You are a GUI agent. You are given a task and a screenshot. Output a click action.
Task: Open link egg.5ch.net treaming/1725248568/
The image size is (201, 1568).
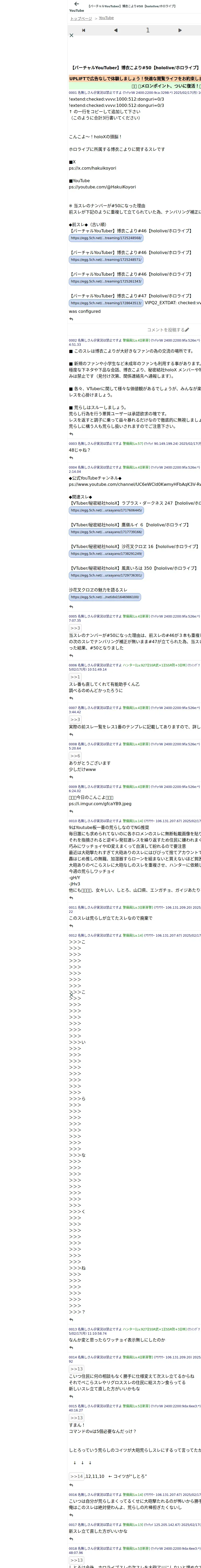click(x=106, y=238)
